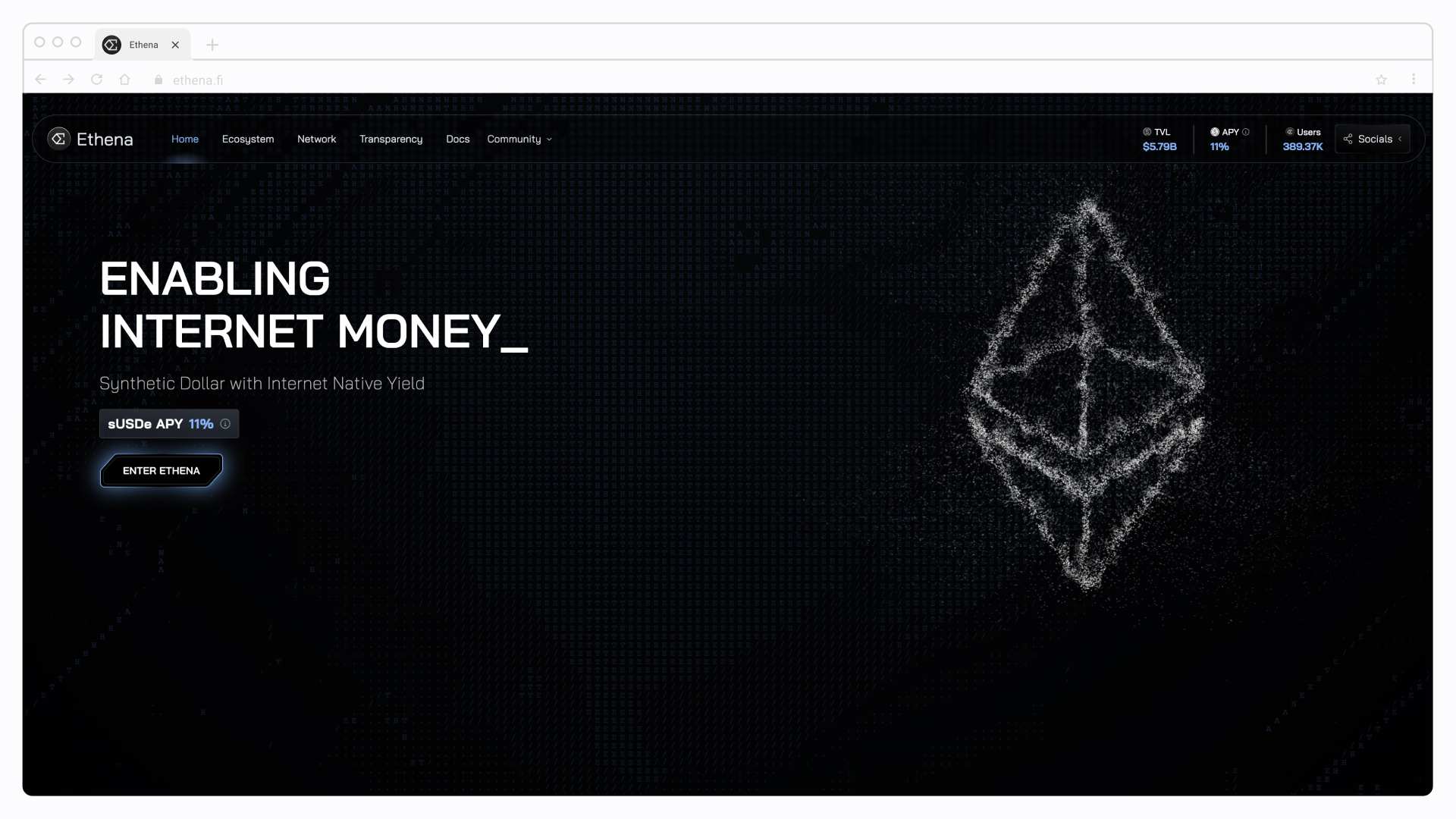Click the sUSDe APY info icon
Image resolution: width=1456 pixels, height=819 pixels.
226,423
